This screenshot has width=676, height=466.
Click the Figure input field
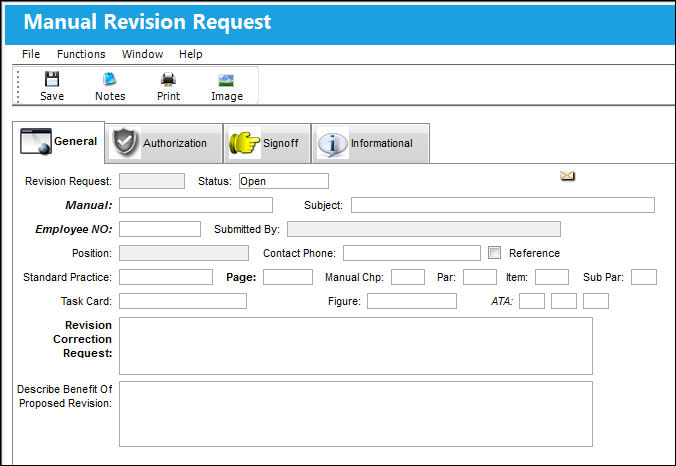[x=412, y=301]
